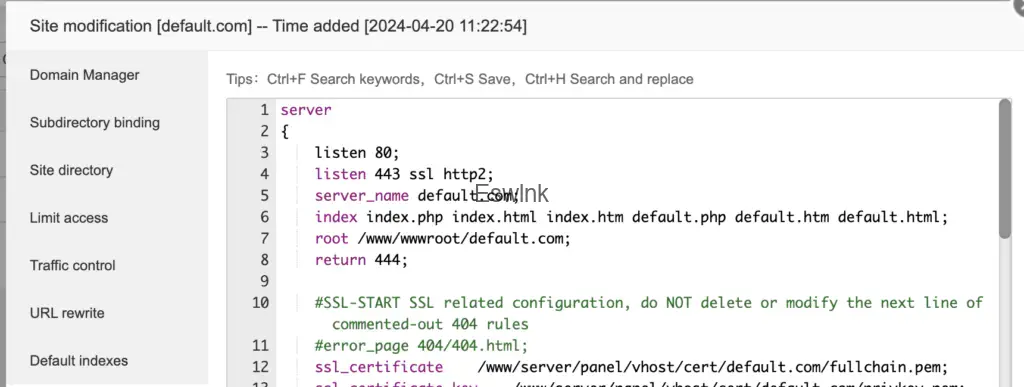The height and width of the screenshot is (387, 1024).
Task: Open the URL rewrite settings
Action: (67, 313)
